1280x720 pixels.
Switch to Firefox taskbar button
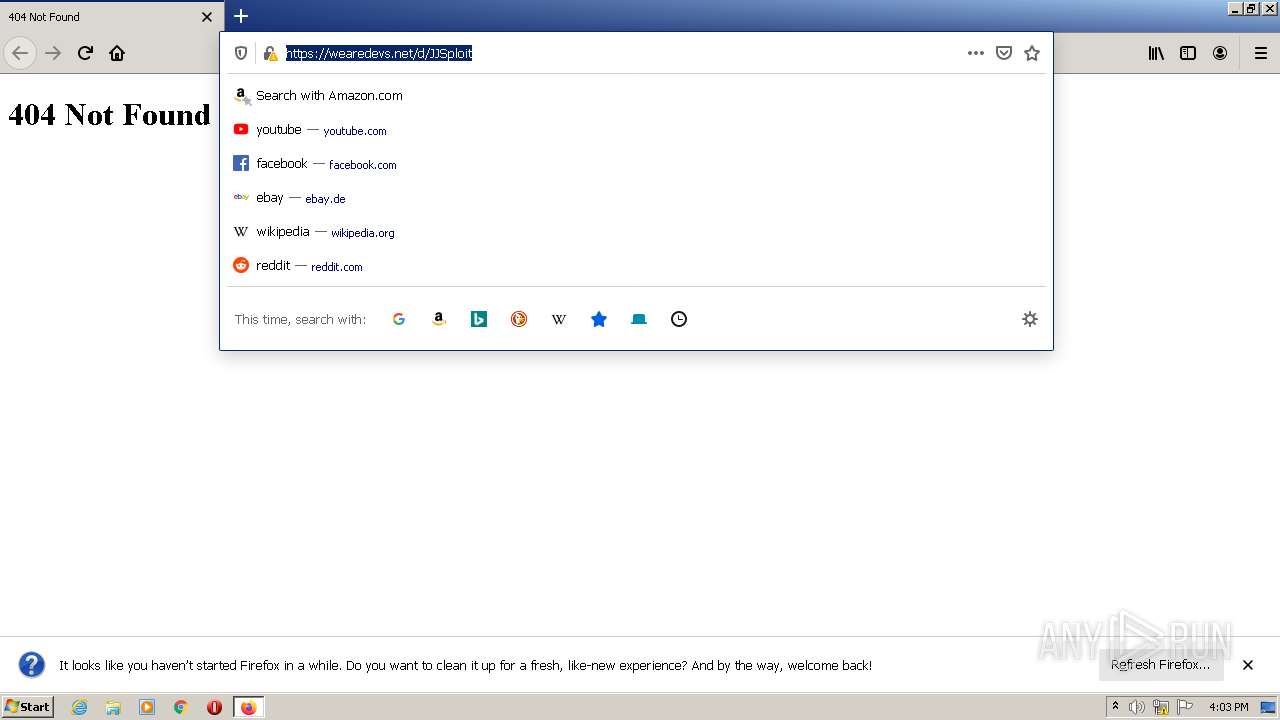pyautogui.click(x=248, y=707)
